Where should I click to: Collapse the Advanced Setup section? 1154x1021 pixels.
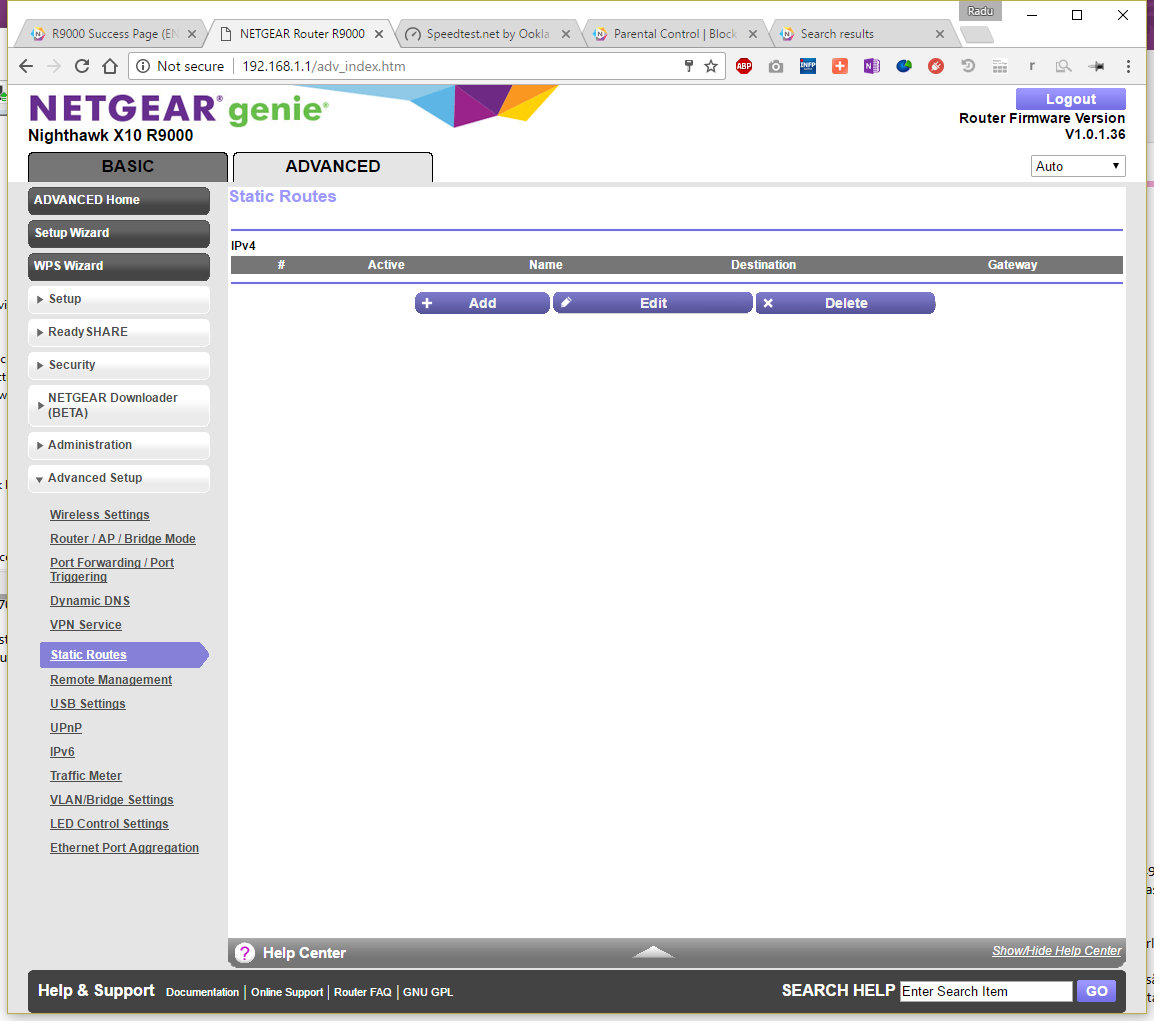(x=119, y=478)
